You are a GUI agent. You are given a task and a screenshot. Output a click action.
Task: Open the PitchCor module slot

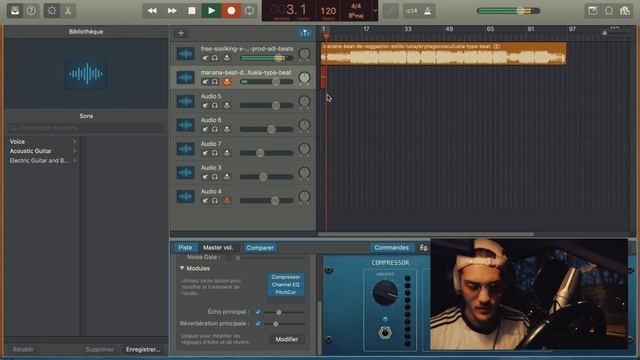(285, 292)
